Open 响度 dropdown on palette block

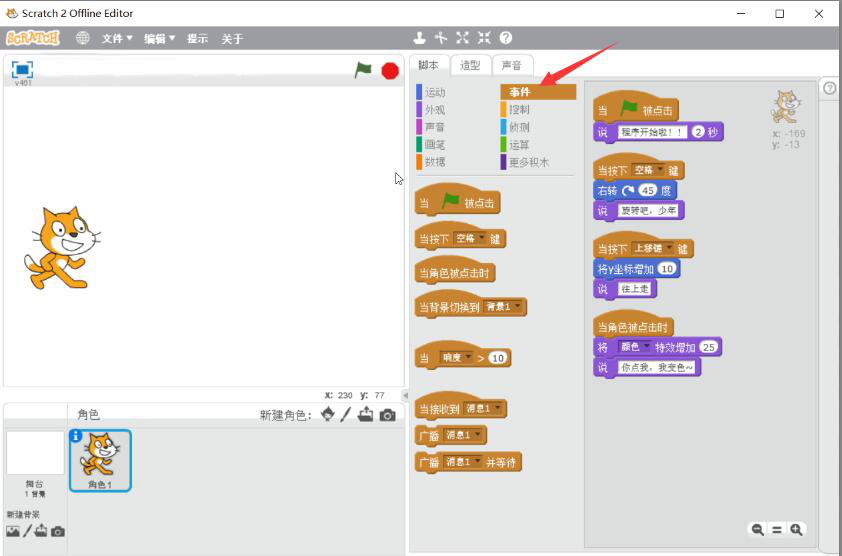coord(456,358)
